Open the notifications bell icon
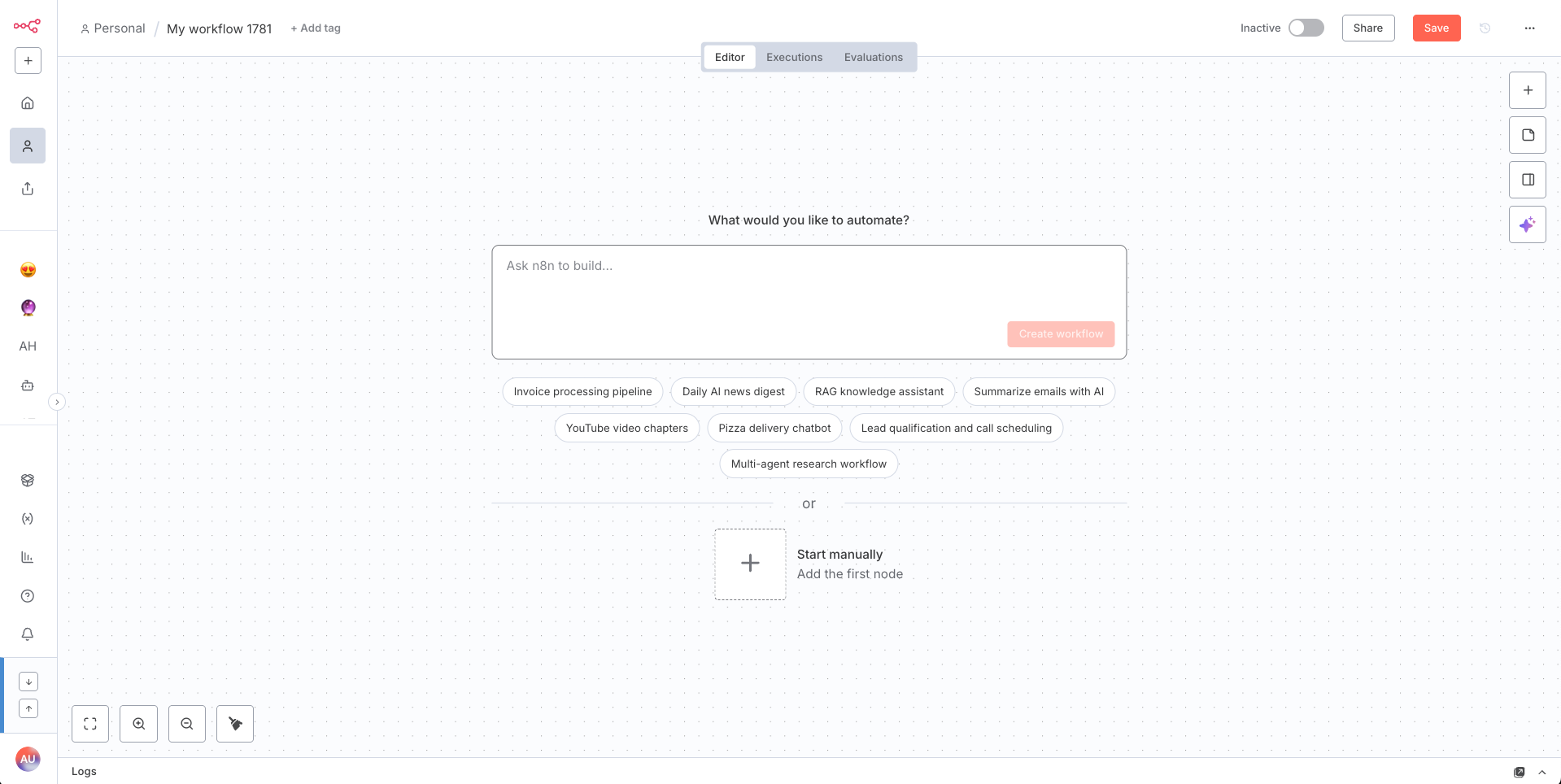 click(28, 634)
